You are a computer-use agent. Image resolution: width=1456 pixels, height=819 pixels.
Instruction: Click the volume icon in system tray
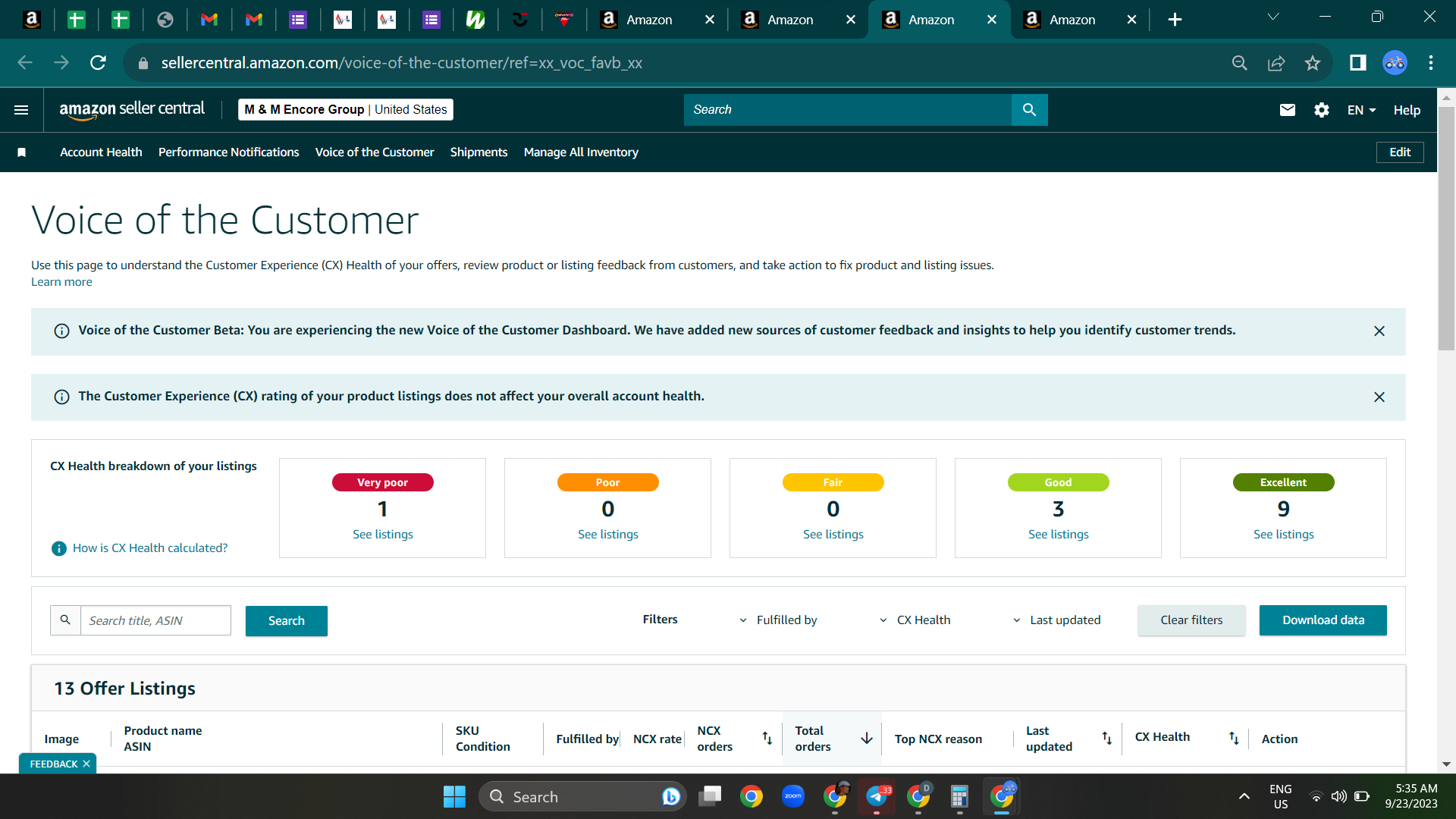[1339, 796]
